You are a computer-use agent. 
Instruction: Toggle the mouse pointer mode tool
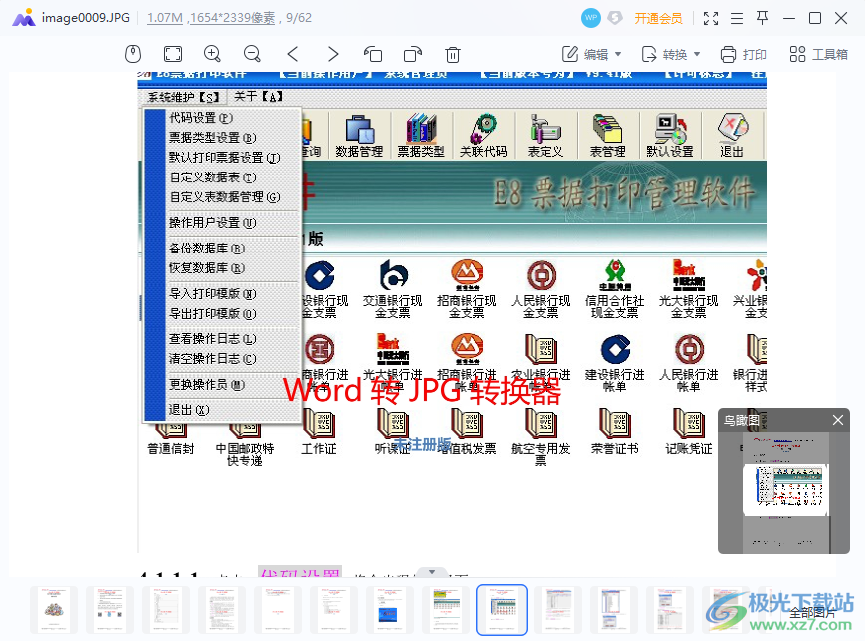pos(133,54)
